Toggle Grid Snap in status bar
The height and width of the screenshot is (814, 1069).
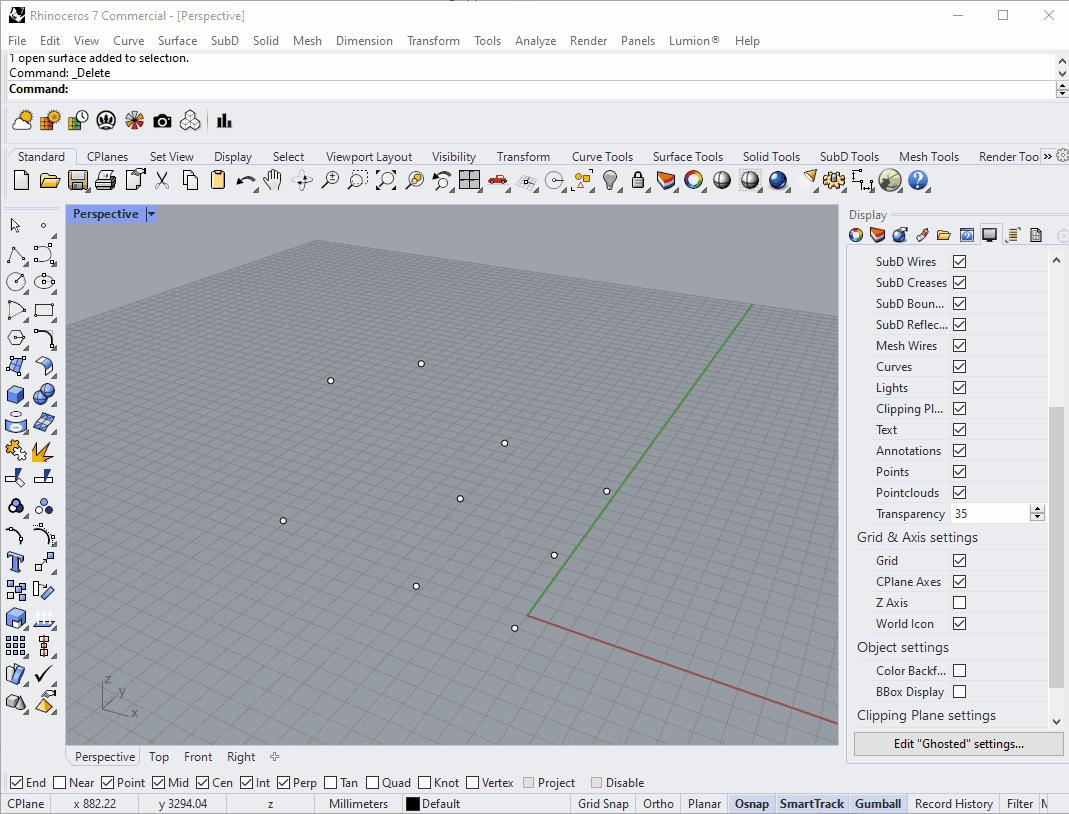coord(603,804)
